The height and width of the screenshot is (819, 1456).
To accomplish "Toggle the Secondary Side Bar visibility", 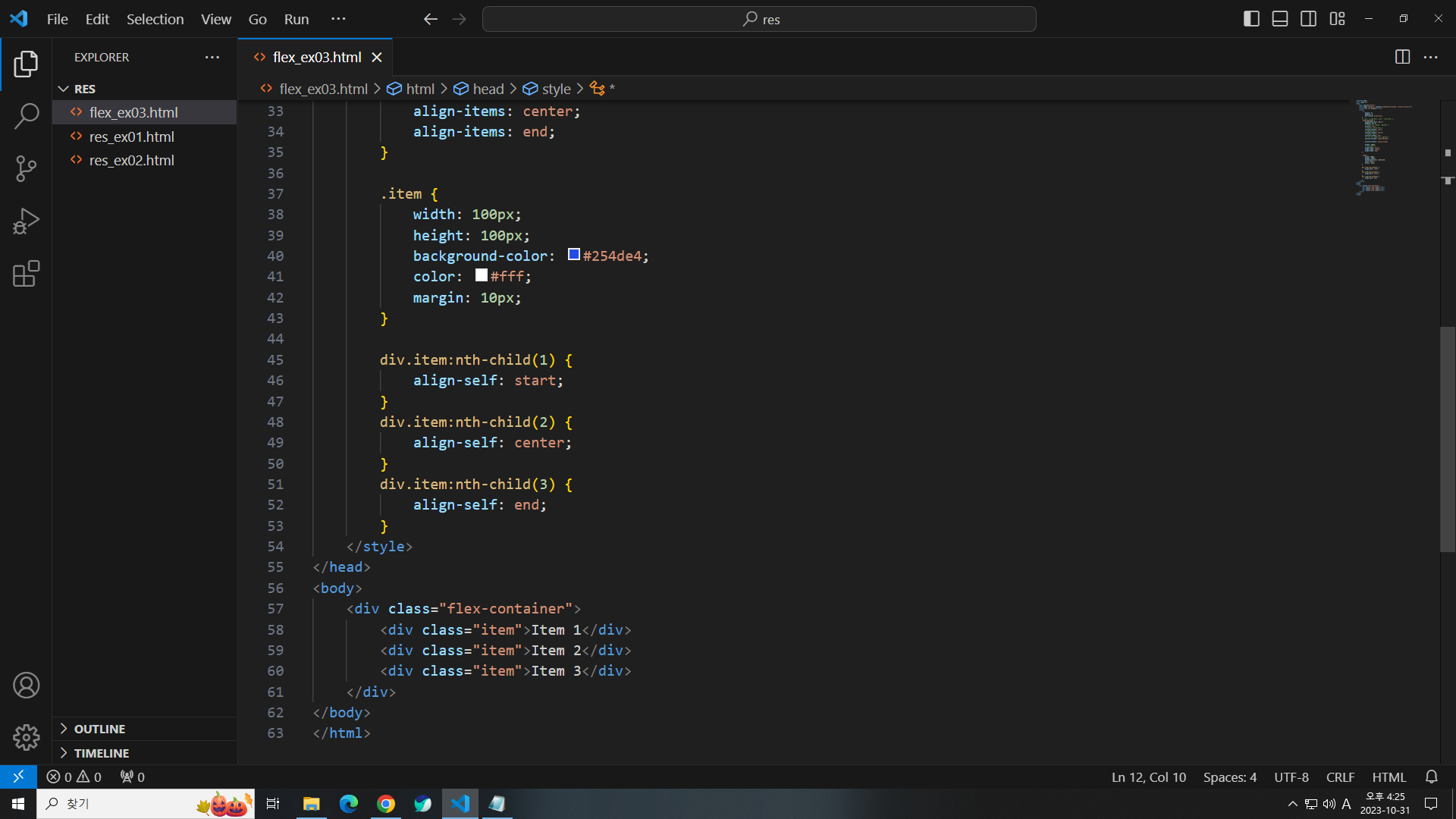I will tap(1308, 19).
